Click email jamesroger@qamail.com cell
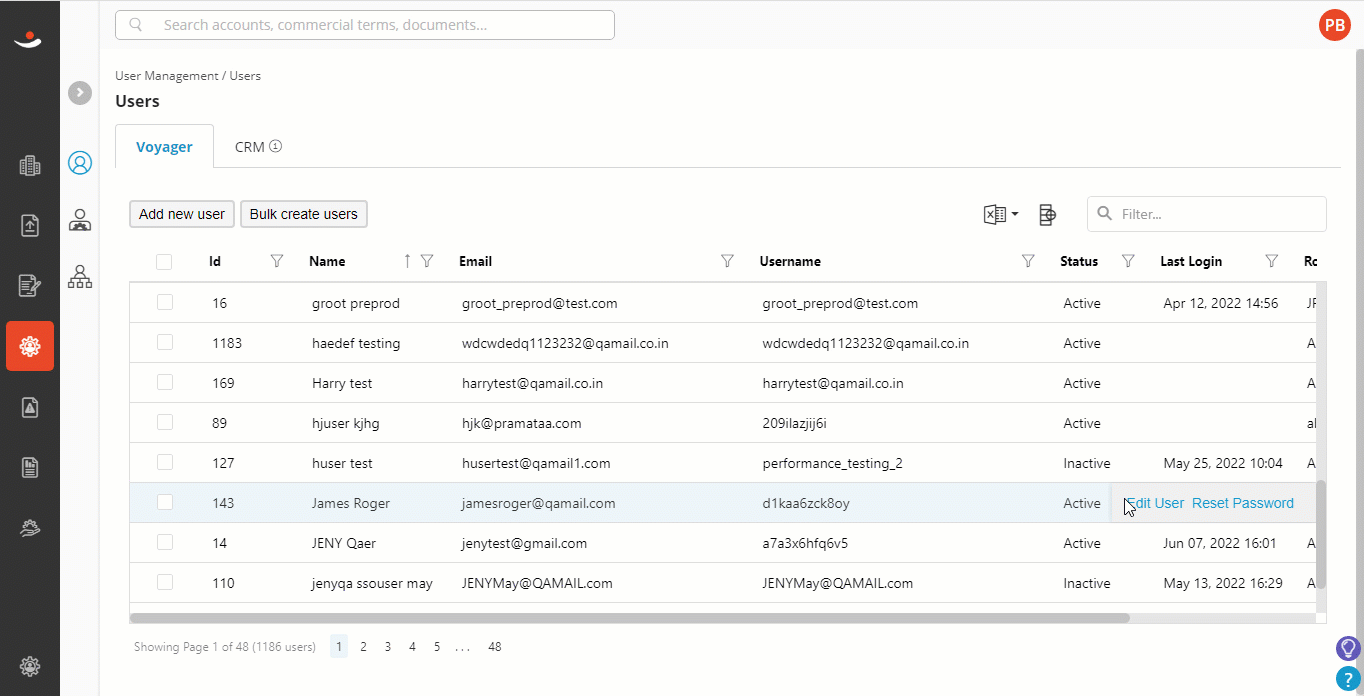The width and height of the screenshot is (1364, 696). tap(539, 503)
